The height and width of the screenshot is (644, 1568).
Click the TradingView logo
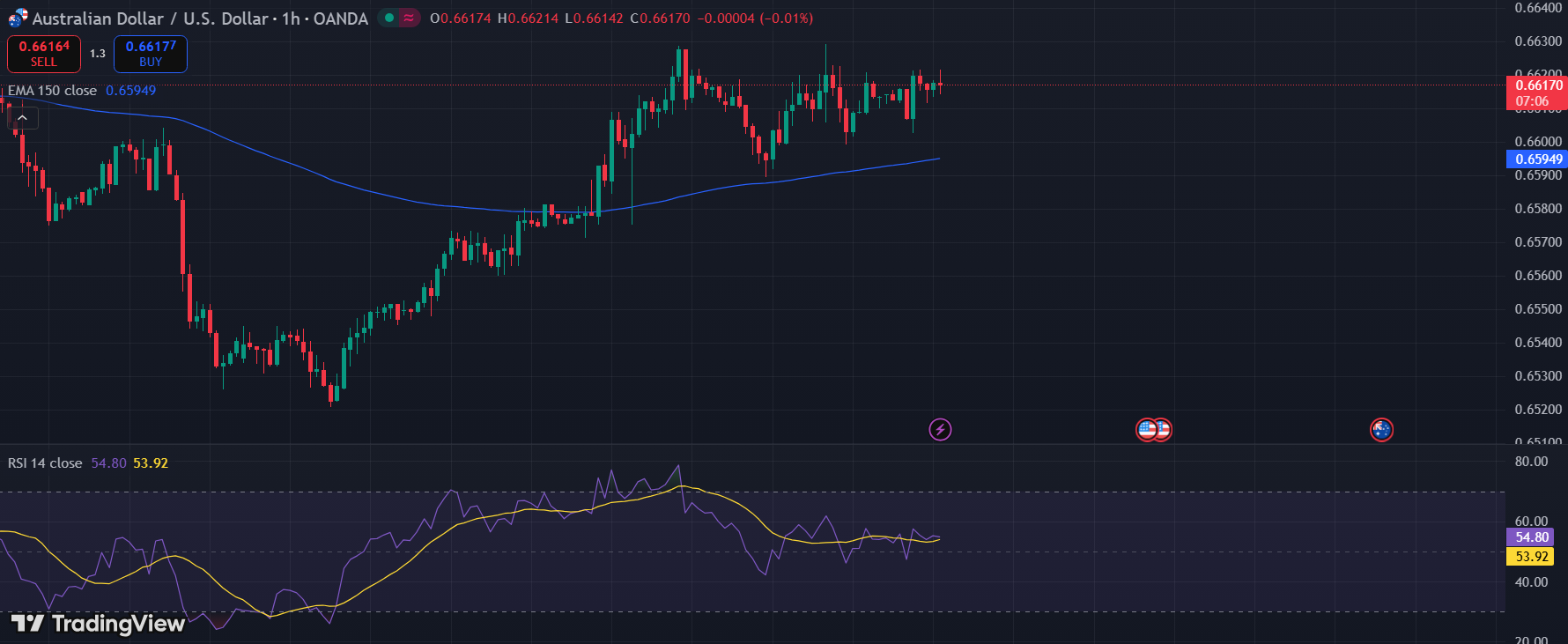(x=99, y=624)
